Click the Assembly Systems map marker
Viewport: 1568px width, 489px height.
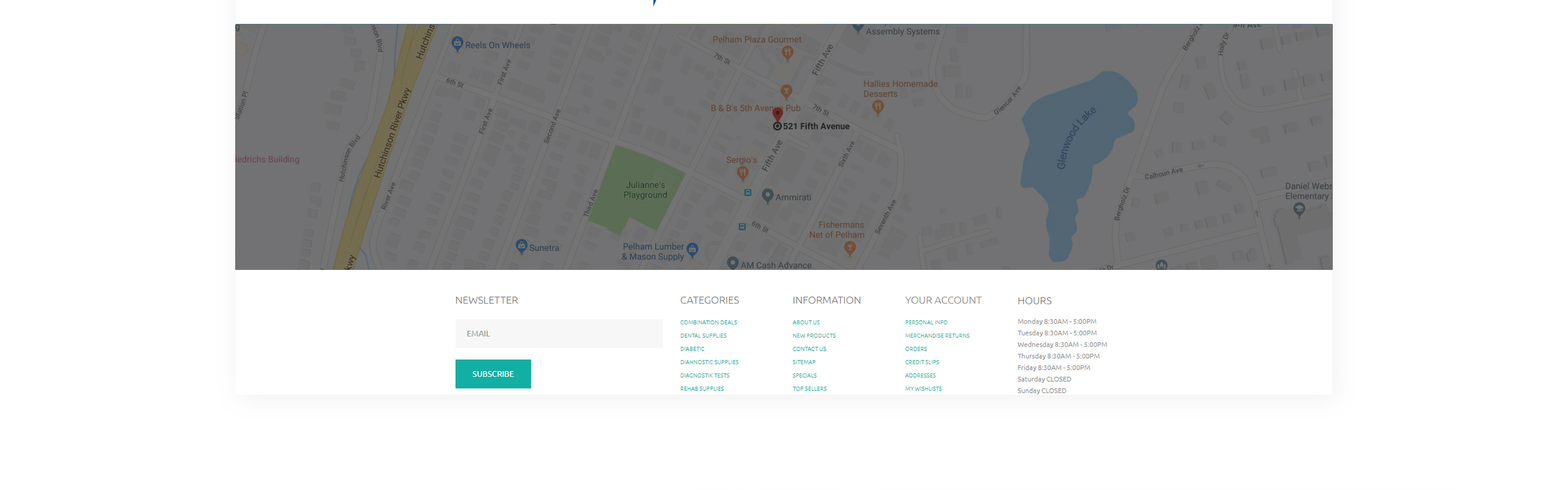coord(857,28)
